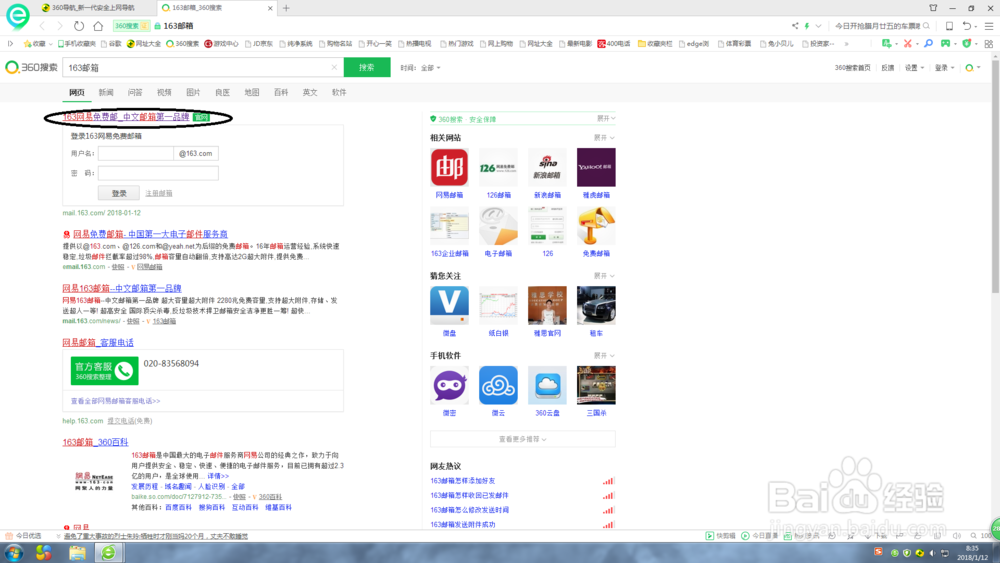Switch to the 视频 search tab
The height and width of the screenshot is (563, 1000).
point(164,92)
